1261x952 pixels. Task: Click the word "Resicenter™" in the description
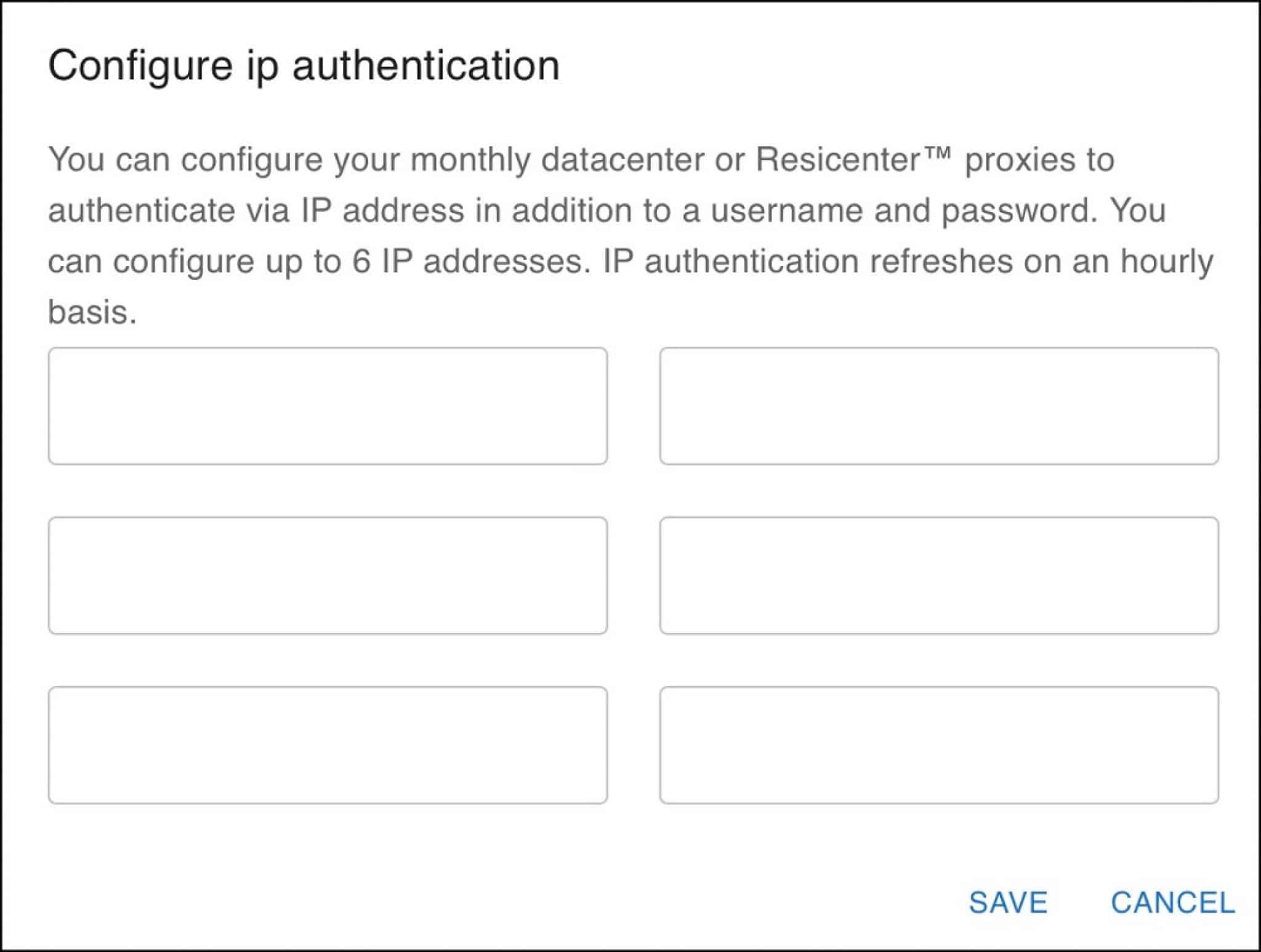tap(853, 159)
